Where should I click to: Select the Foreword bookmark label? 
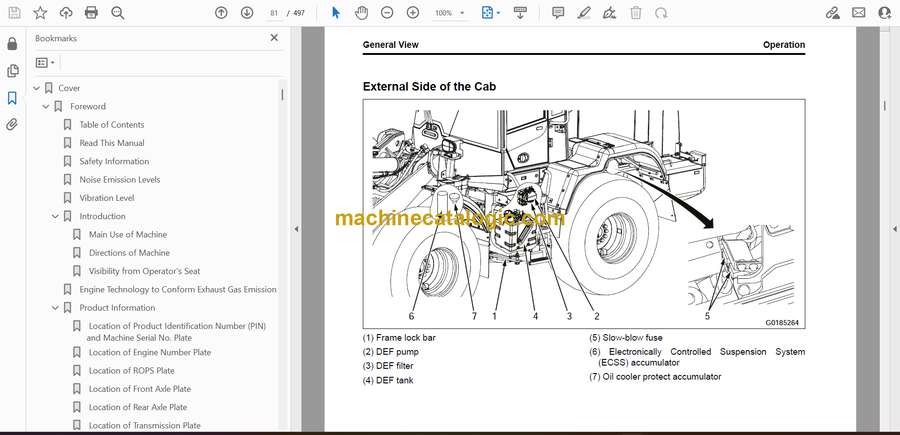coord(88,107)
